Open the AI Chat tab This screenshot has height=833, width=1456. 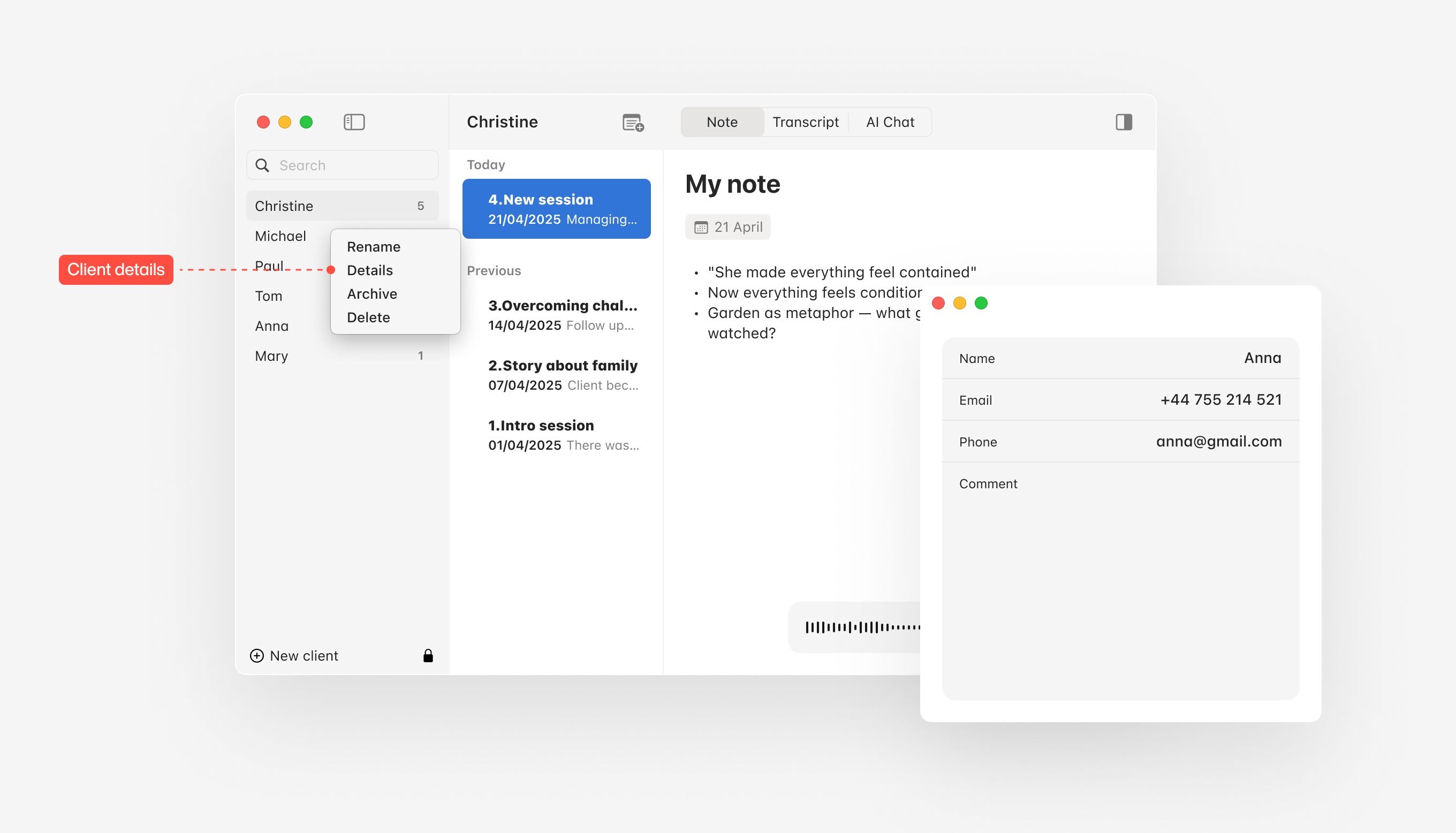coord(890,122)
